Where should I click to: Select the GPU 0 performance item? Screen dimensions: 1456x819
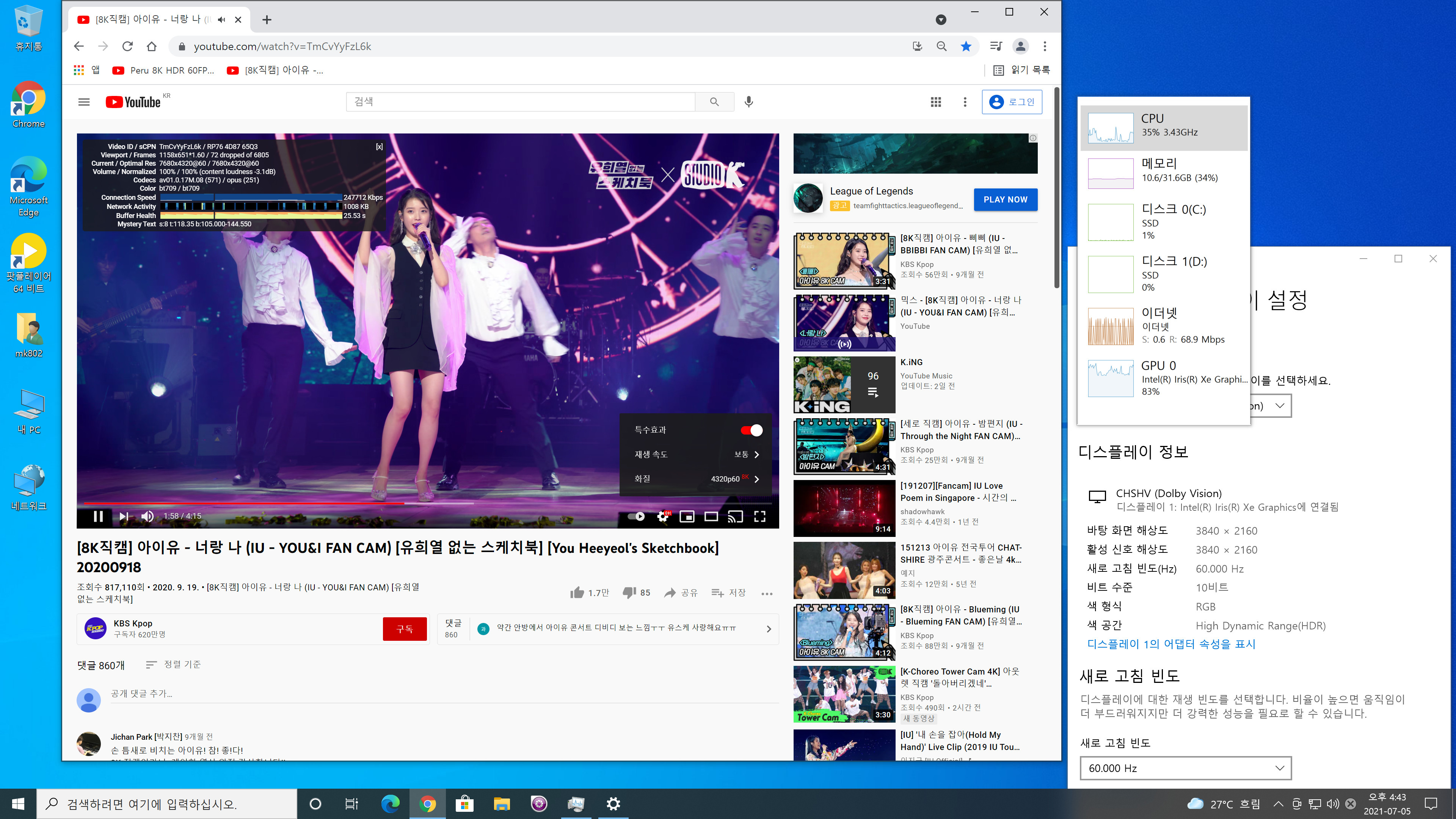pos(1164,378)
